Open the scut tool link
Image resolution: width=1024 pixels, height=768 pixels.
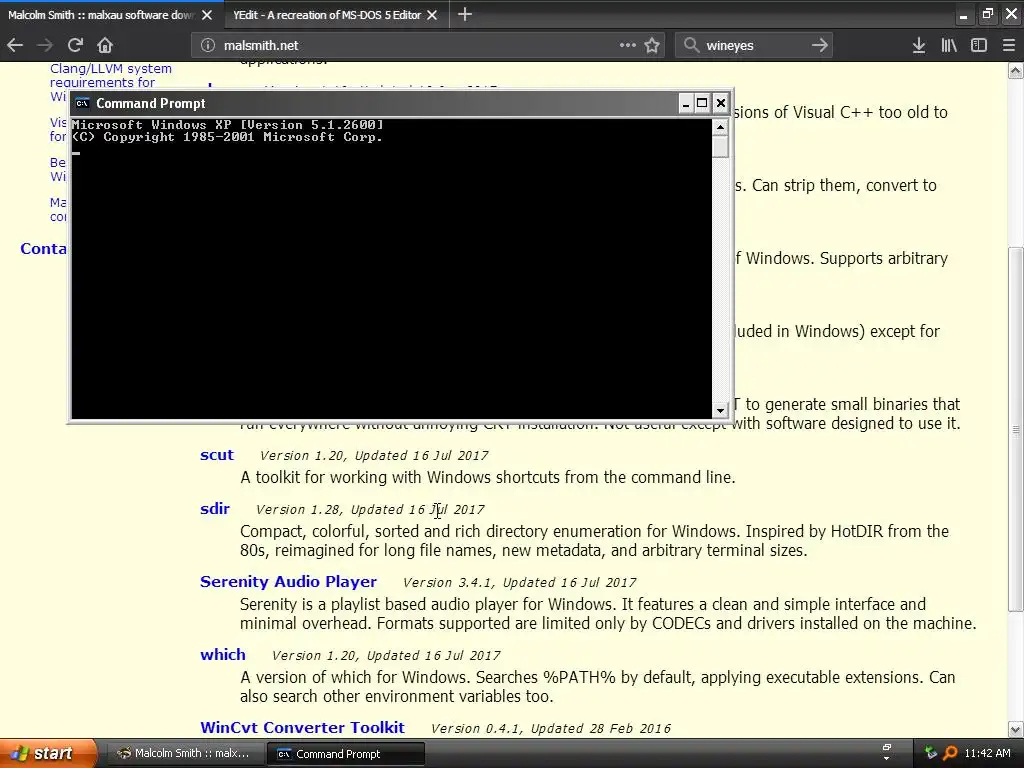coord(216,455)
